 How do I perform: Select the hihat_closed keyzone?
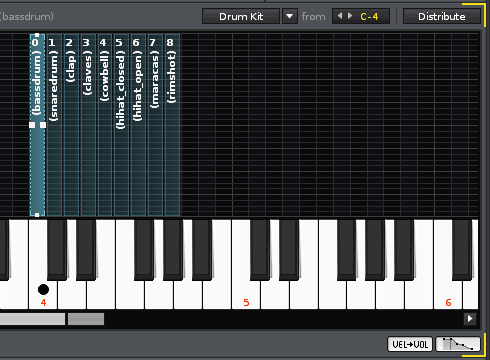[121, 125]
